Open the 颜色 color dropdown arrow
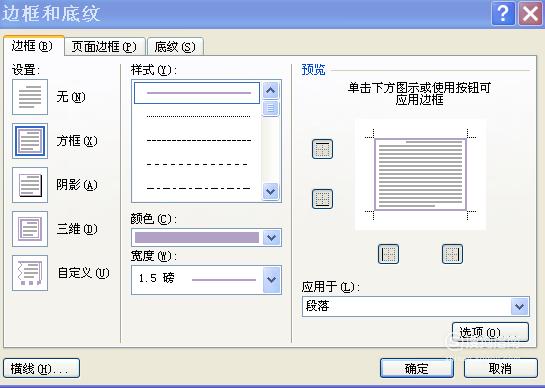 271,238
